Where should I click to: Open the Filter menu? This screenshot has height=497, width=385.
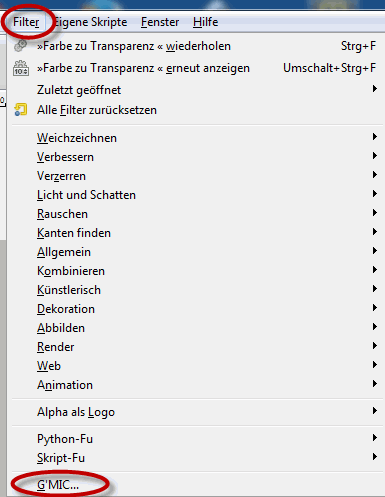26,22
